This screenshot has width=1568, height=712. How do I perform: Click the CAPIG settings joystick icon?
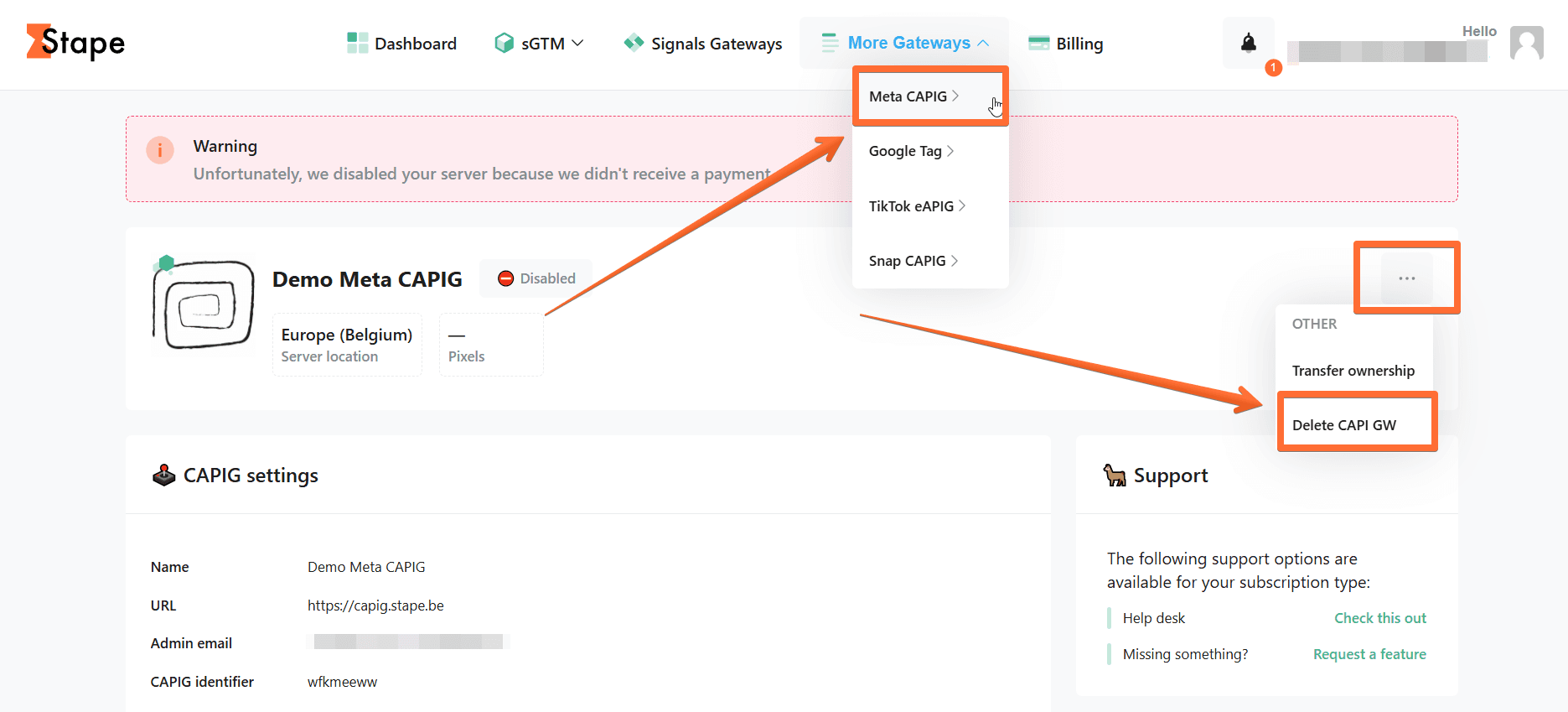pyautogui.click(x=163, y=476)
